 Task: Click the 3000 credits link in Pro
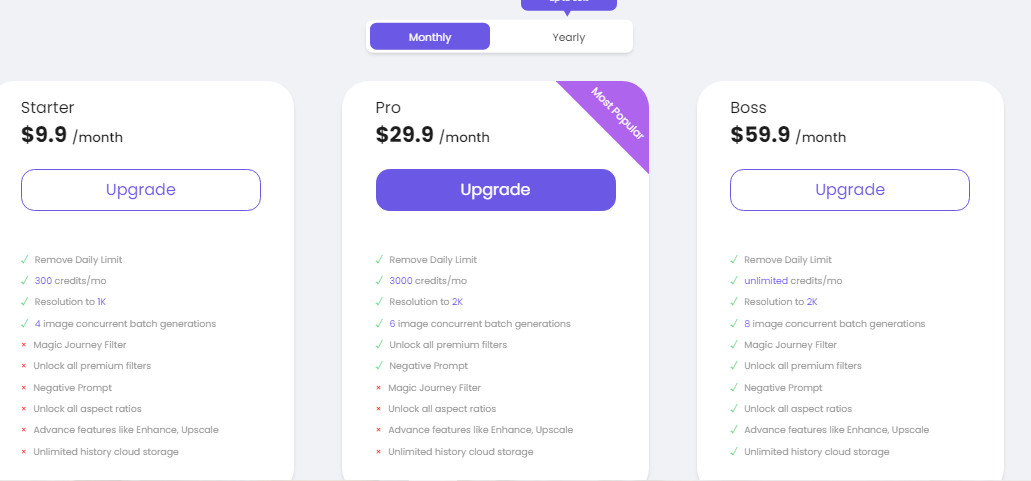pyautogui.click(x=400, y=281)
